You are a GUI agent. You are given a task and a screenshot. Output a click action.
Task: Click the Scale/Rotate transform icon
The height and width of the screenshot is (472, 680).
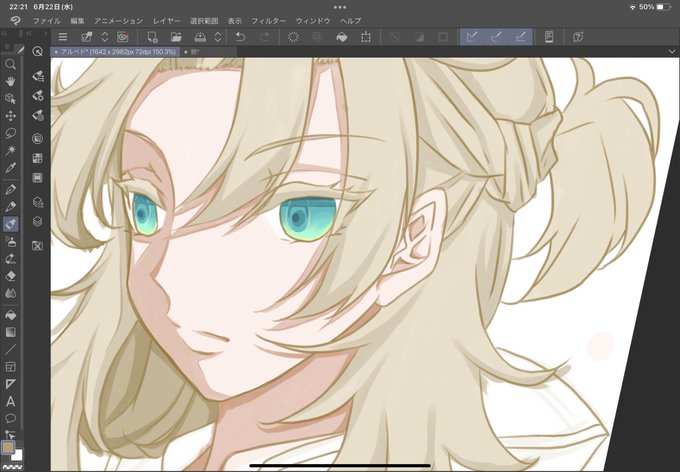pyautogui.click(x=366, y=37)
